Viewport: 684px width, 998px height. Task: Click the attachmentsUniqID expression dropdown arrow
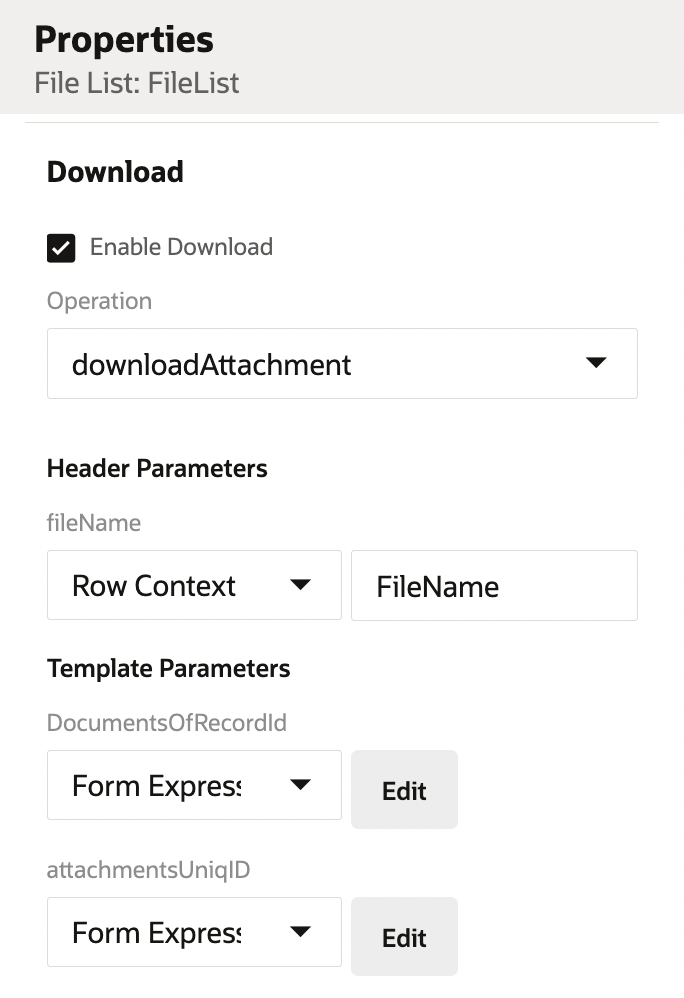tap(300, 932)
